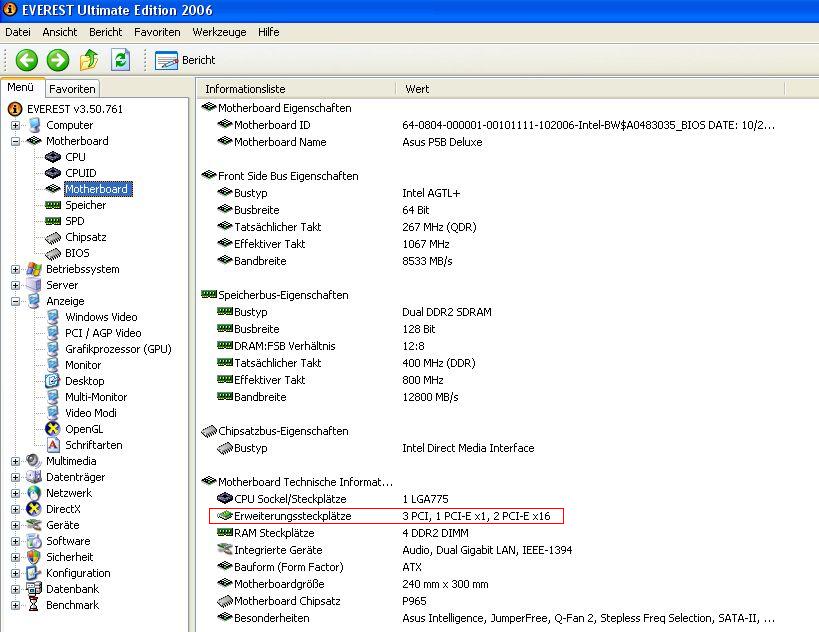Click the green Back arrow button
The height and width of the screenshot is (632, 819).
click(x=27, y=60)
